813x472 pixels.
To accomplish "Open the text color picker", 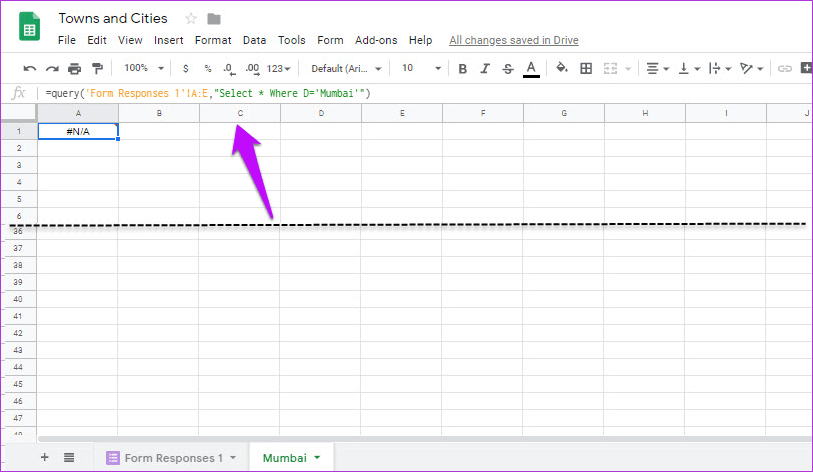I will 532,68.
